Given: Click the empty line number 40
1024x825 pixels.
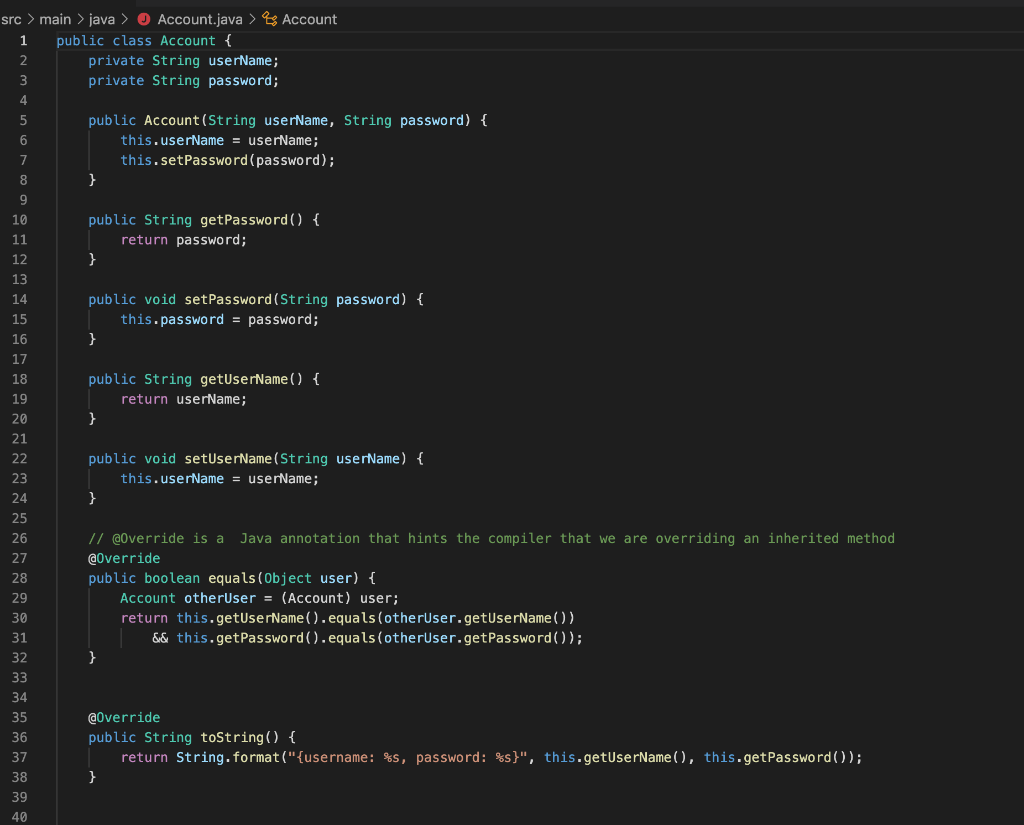Looking at the screenshot, I should pyautogui.click(x=18, y=817).
